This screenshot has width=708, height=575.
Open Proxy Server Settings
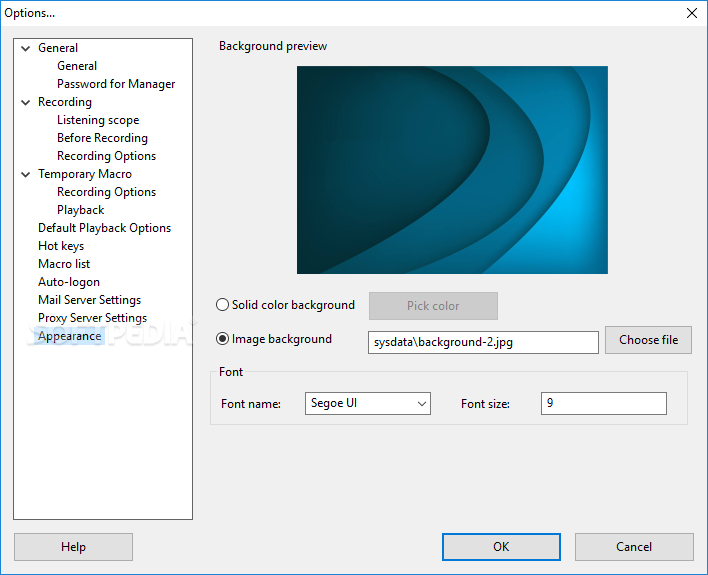click(93, 318)
